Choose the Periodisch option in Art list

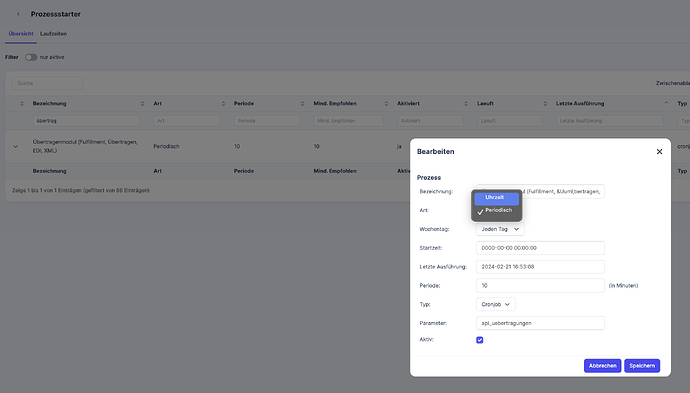496,211
